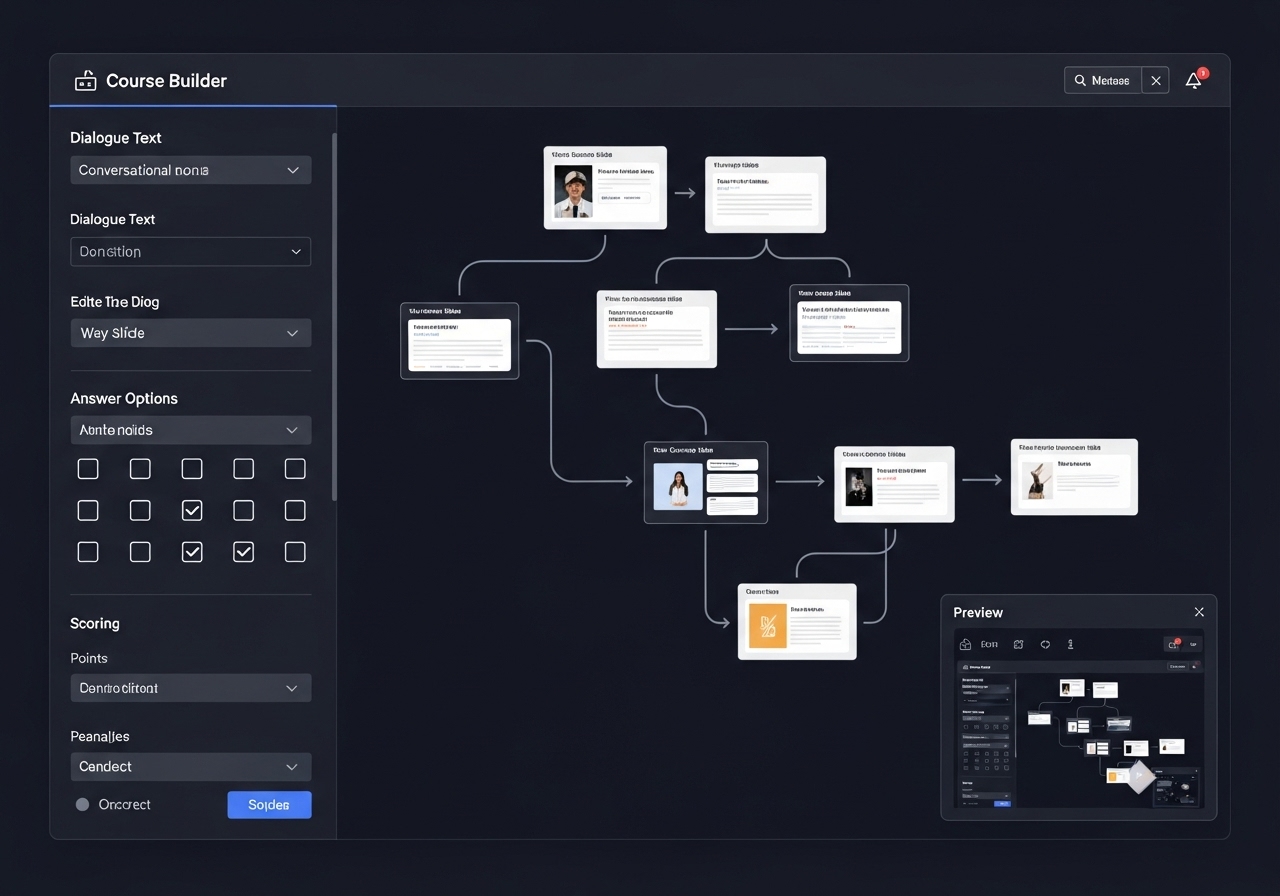Click the magnifier icon in the search box
Screen dimensions: 1280x896
pyautogui.click(x=1080, y=81)
